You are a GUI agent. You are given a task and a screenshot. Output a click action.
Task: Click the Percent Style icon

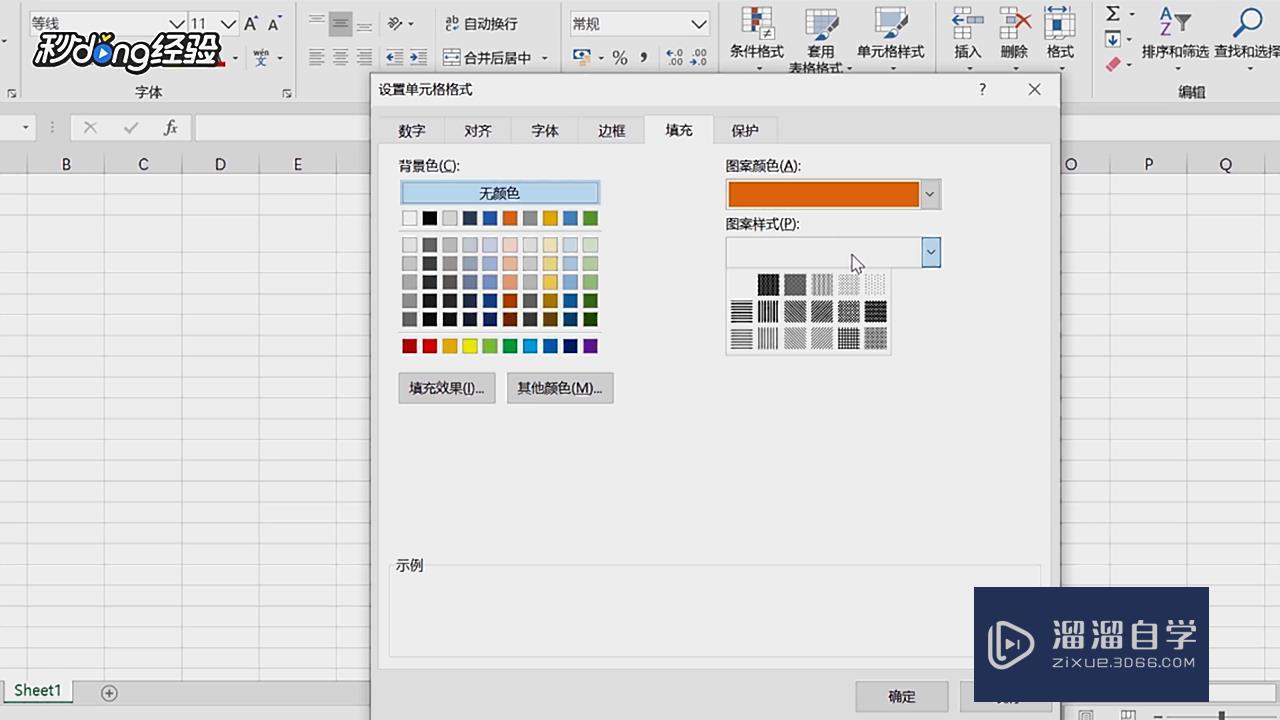(x=620, y=58)
